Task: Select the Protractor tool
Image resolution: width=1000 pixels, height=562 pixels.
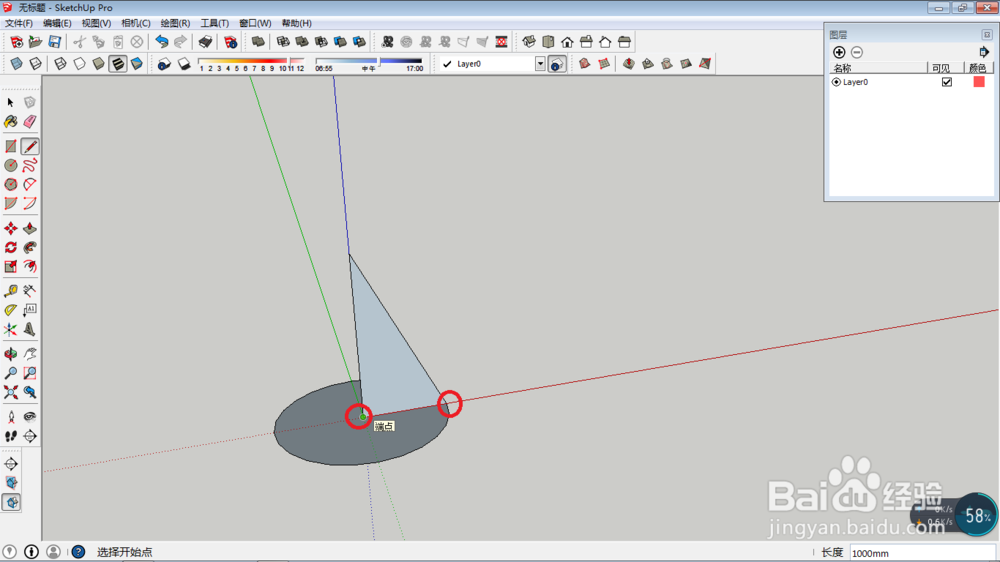Action: coord(10,310)
